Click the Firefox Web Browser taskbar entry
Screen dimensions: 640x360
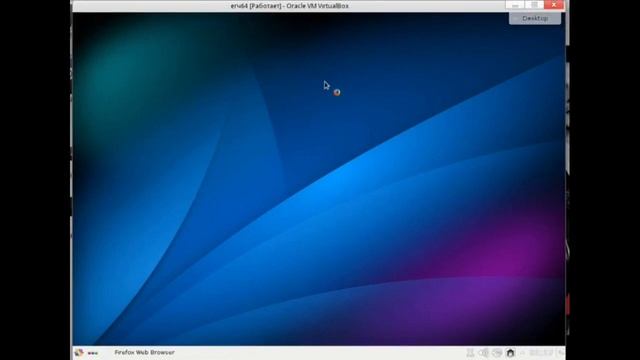[144, 352]
